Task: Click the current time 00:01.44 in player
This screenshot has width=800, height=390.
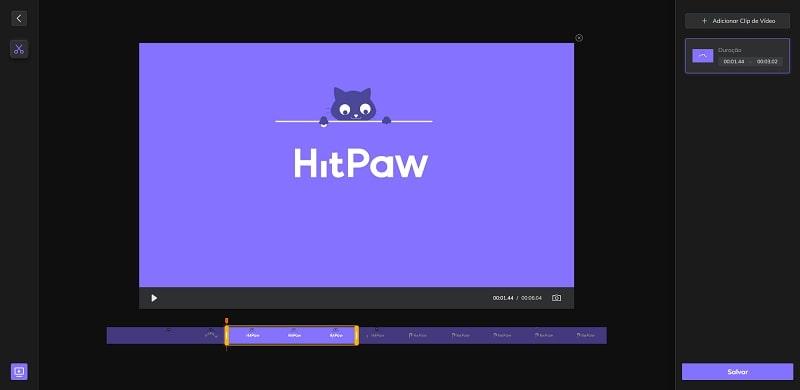Action: pyautogui.click(x=503, y=298)
